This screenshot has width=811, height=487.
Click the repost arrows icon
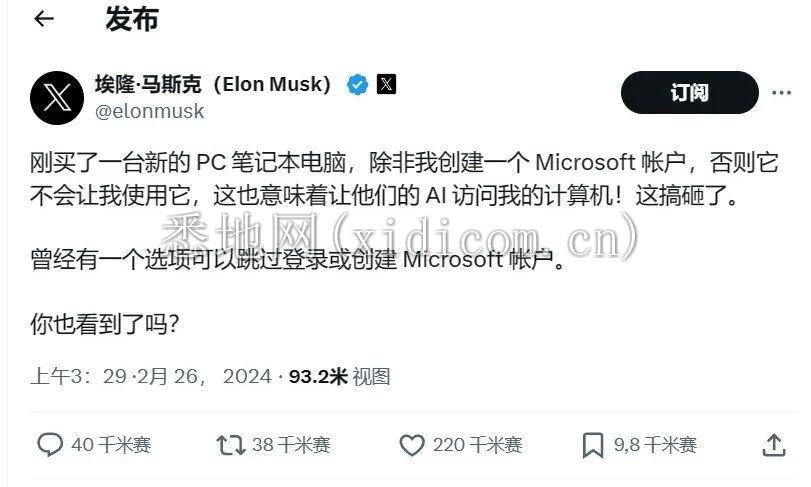[x=231, y=444]
